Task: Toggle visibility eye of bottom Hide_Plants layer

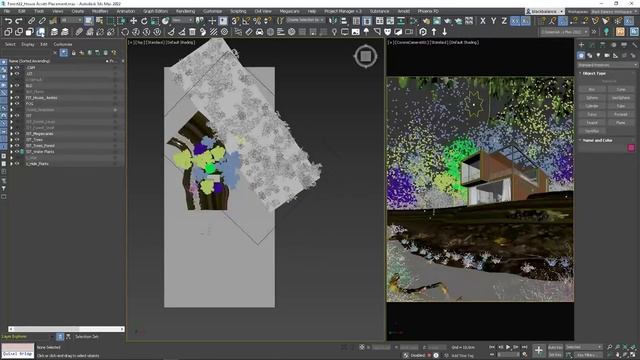Action: pyautogui.click(x=17, y=164)
